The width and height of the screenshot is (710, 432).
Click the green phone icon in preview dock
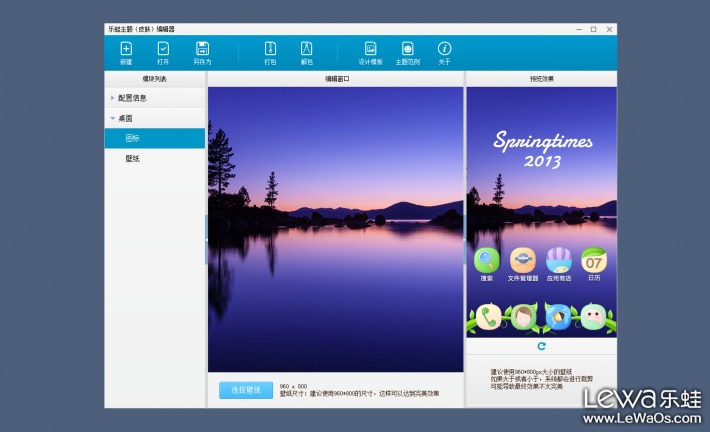[x=488, y=318]
